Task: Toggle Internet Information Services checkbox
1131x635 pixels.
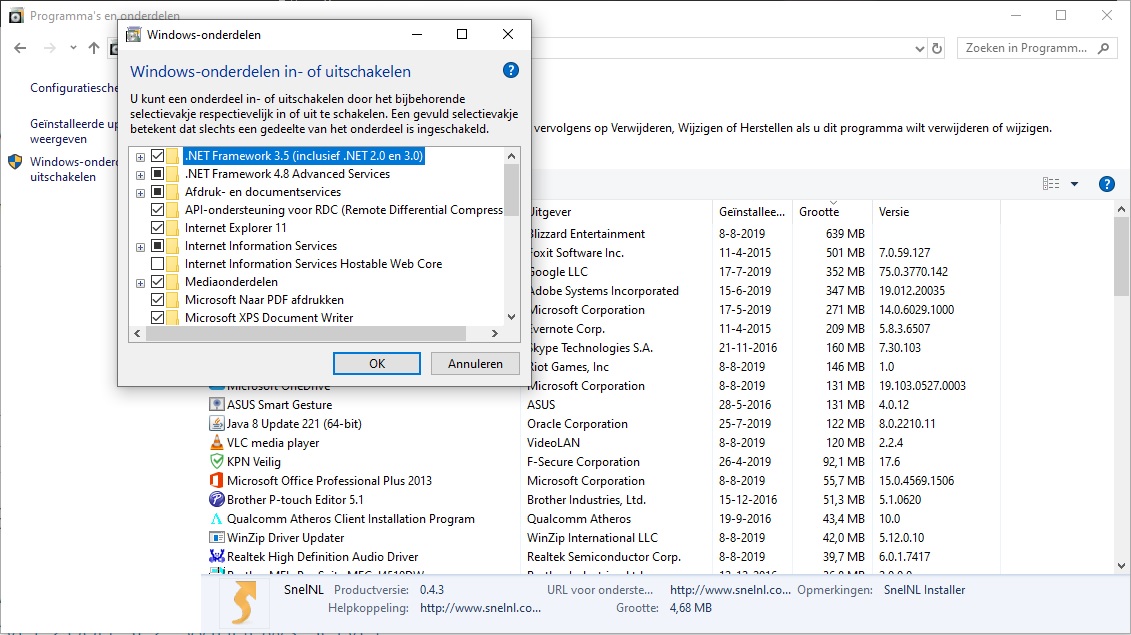Action: [x=157, y=246]
